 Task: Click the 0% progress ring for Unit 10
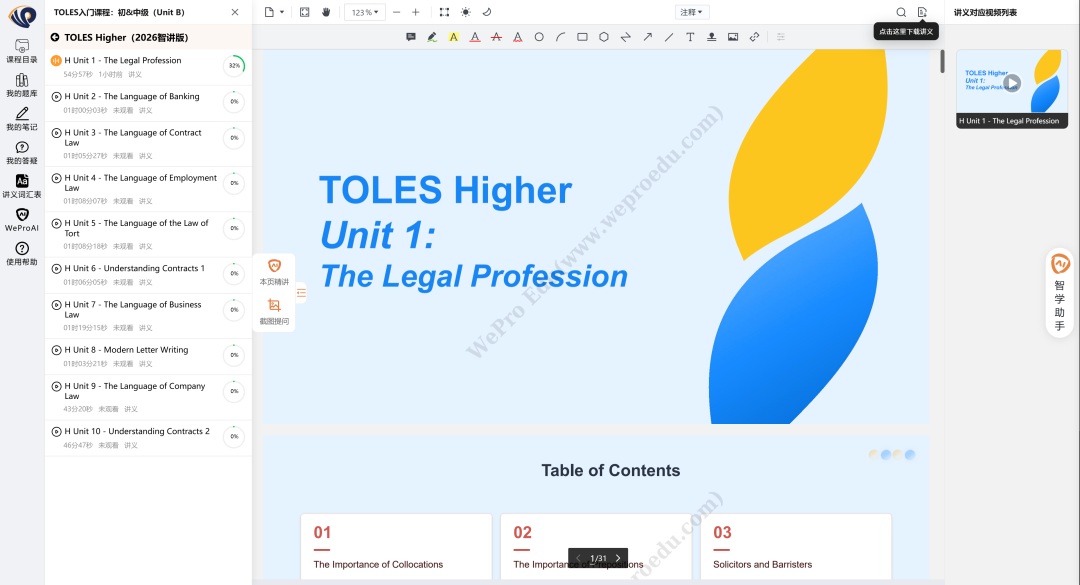pyautogui.click(x=234, y=436)
